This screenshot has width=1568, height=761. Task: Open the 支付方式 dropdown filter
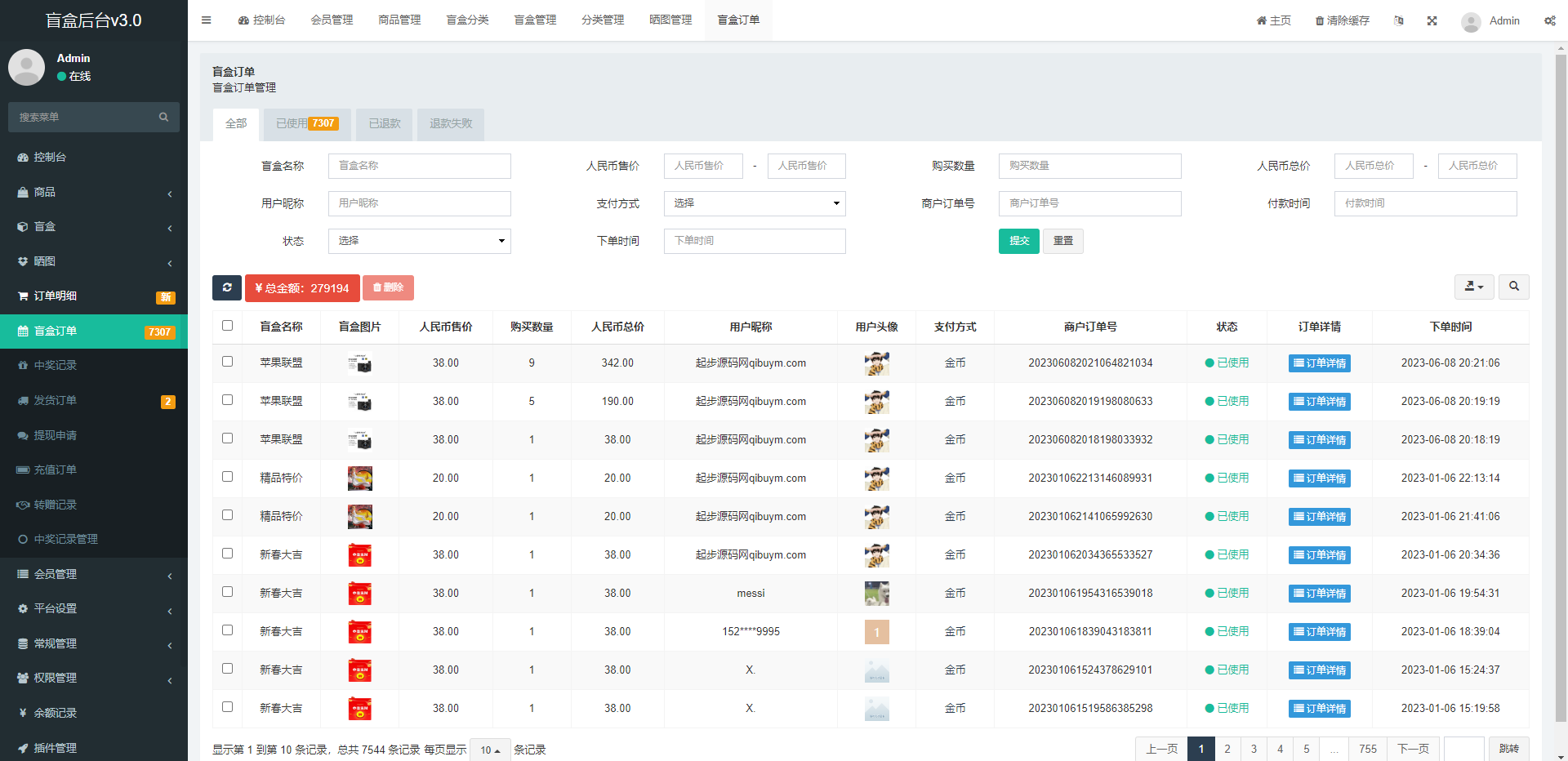(754, 203)
